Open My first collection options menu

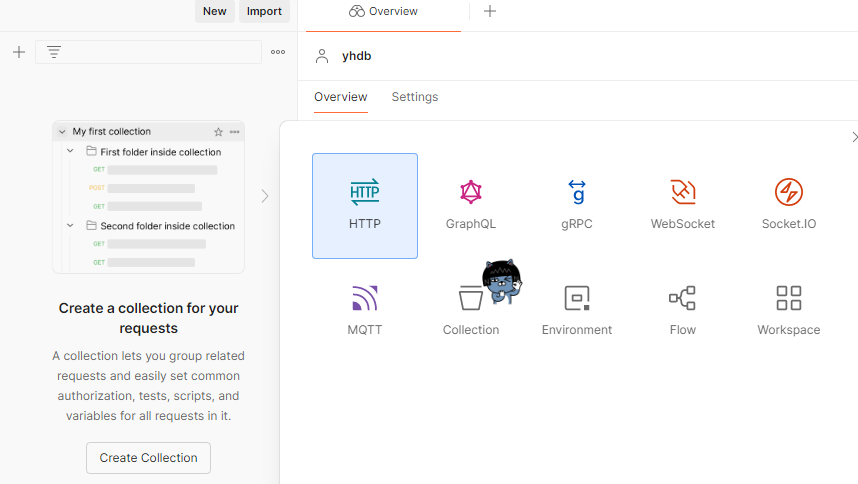point(235,132)
